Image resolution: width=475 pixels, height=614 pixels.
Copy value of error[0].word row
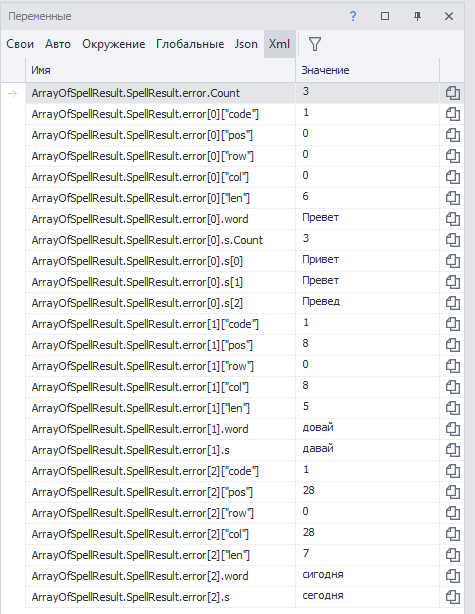pos(452,219)
